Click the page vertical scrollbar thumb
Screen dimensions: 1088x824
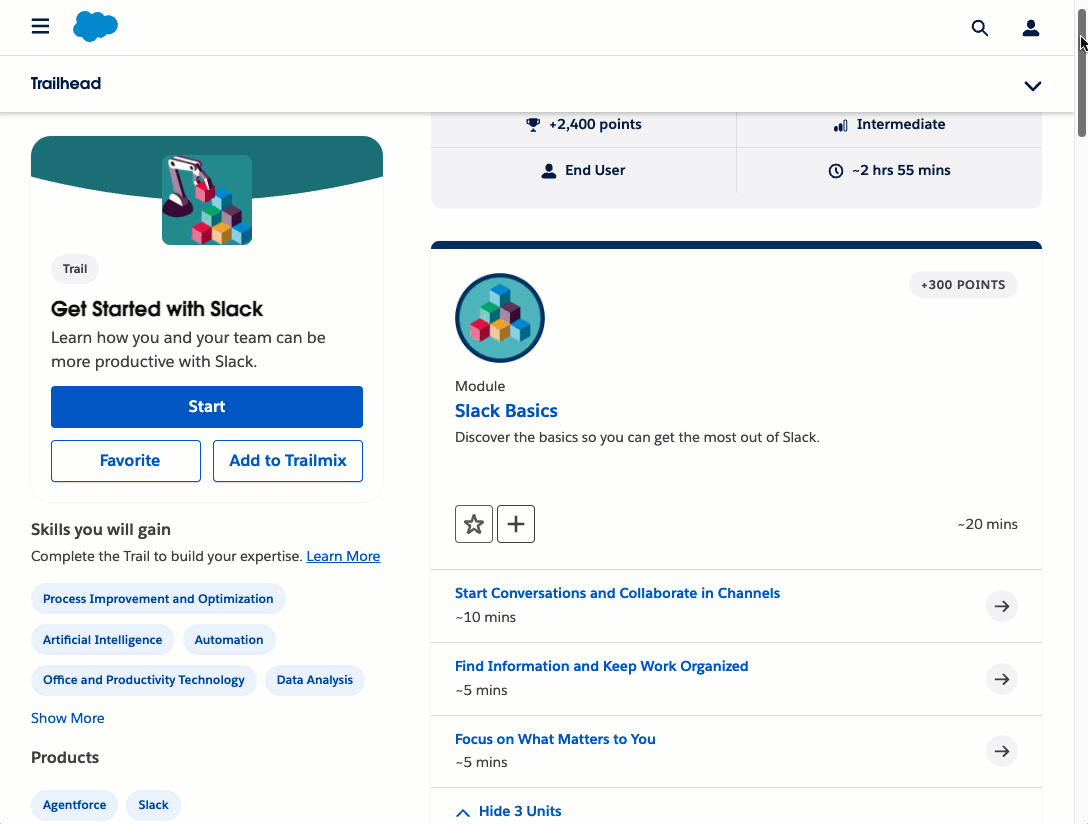pos(1081,74)
